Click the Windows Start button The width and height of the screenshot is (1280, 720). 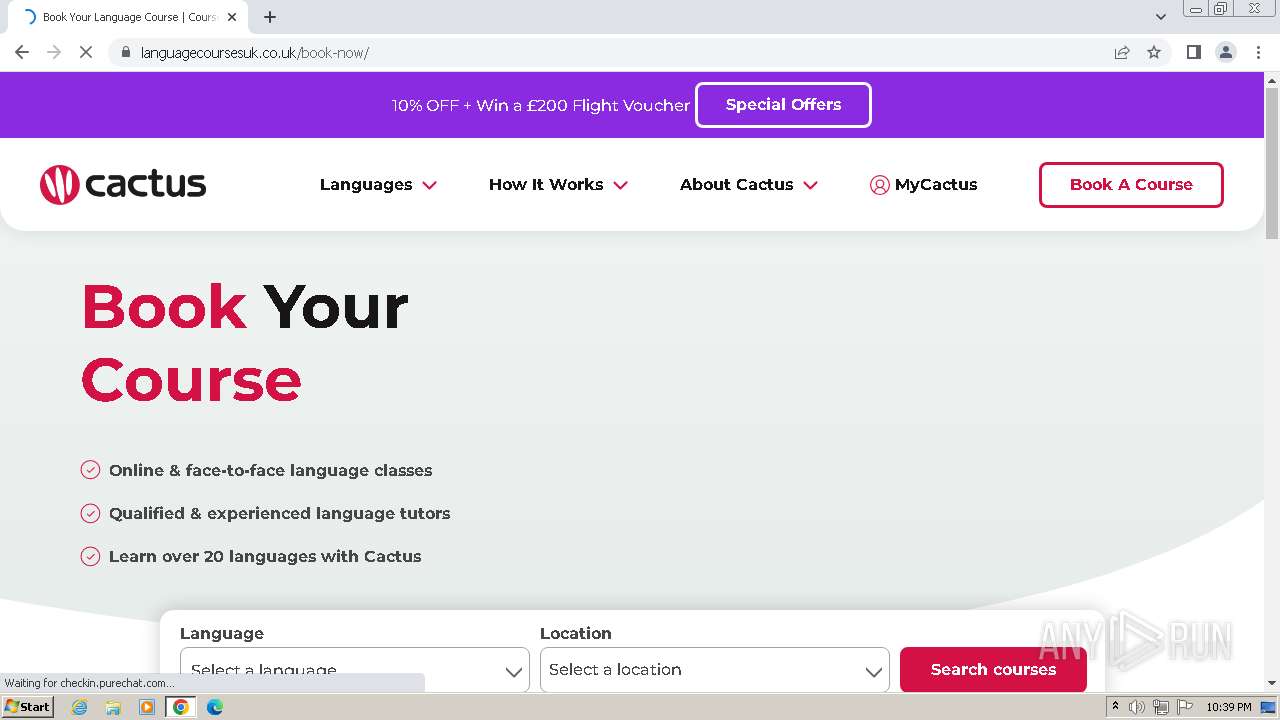click(27, 707)
